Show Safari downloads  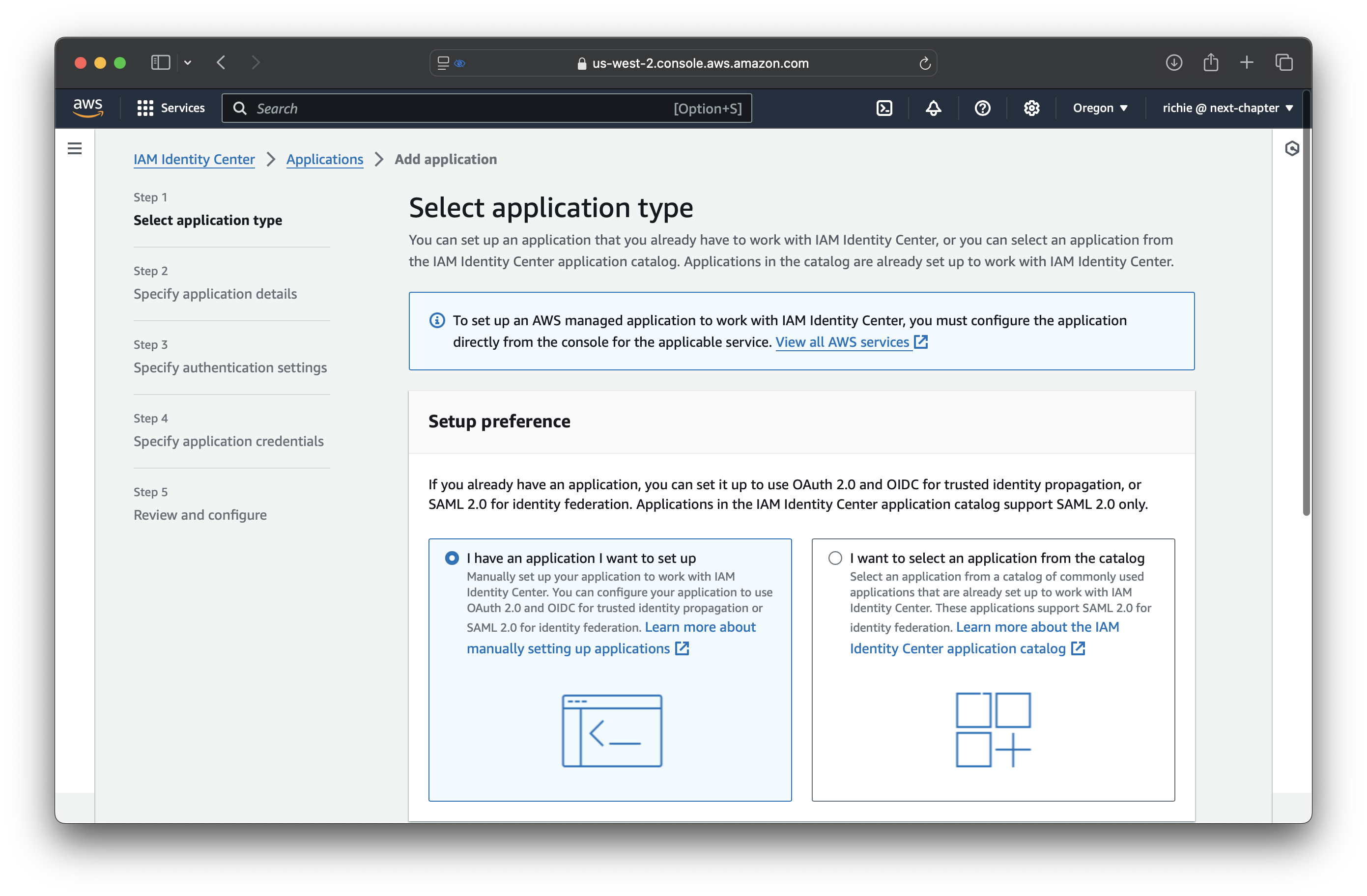tap(1173, 62)
